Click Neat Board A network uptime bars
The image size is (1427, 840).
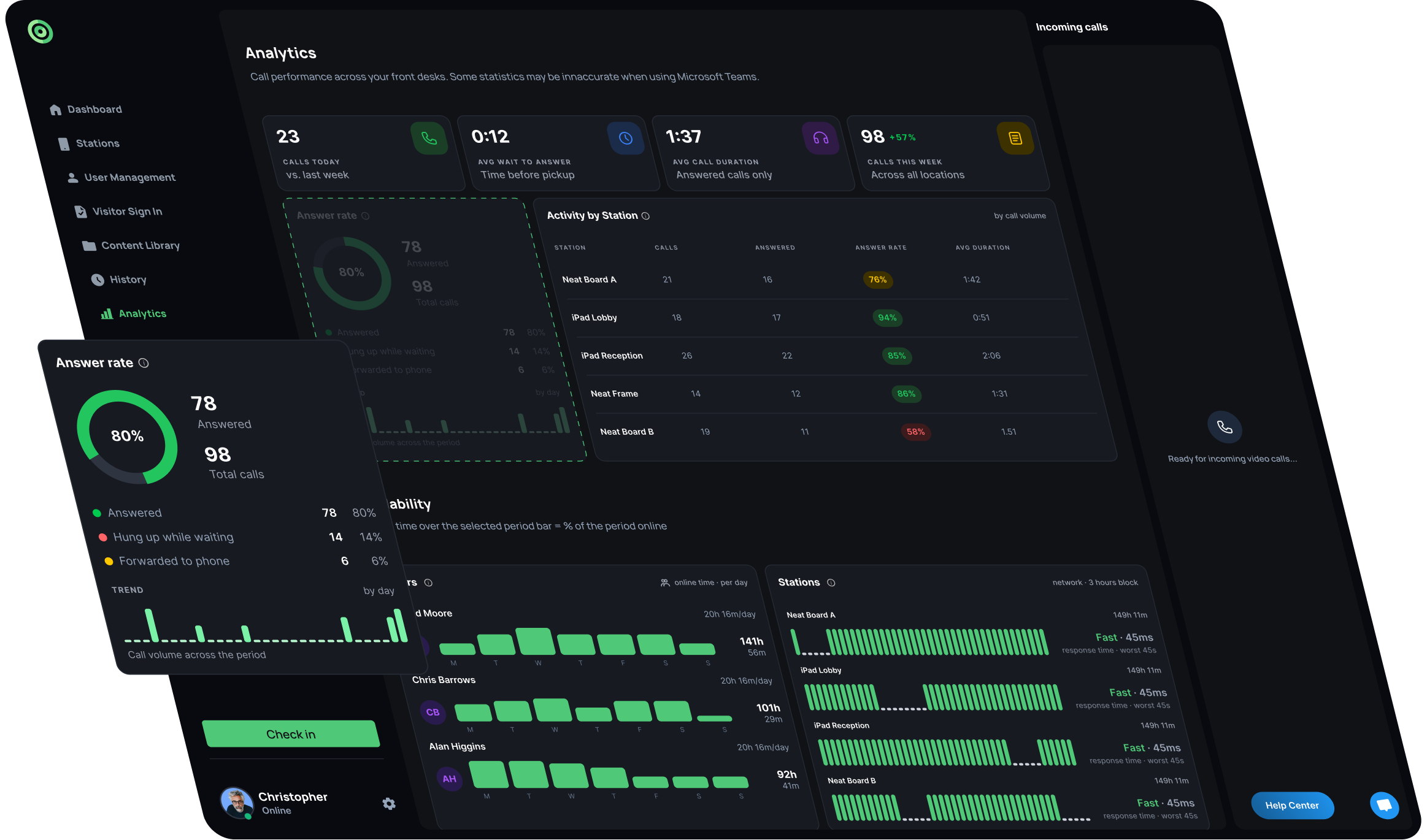pyautogui.click(x=920, y=642)
